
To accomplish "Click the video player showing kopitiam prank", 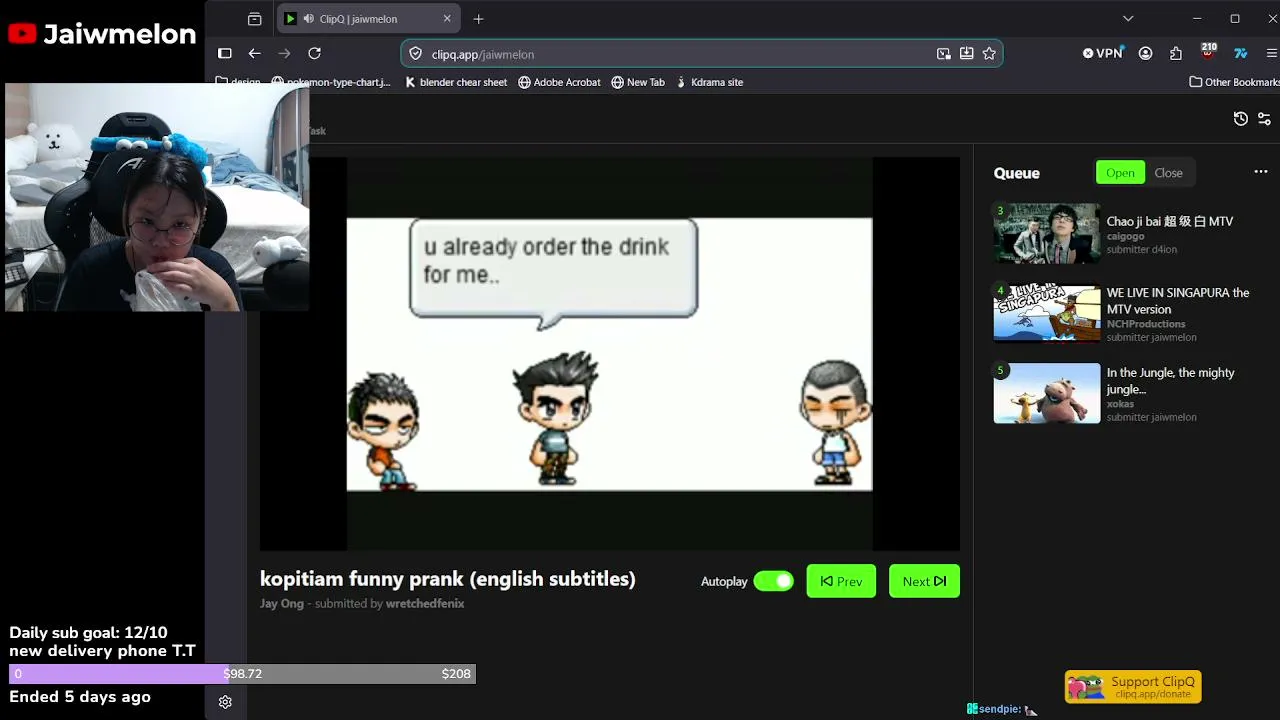I will click(x=610, y=354).
